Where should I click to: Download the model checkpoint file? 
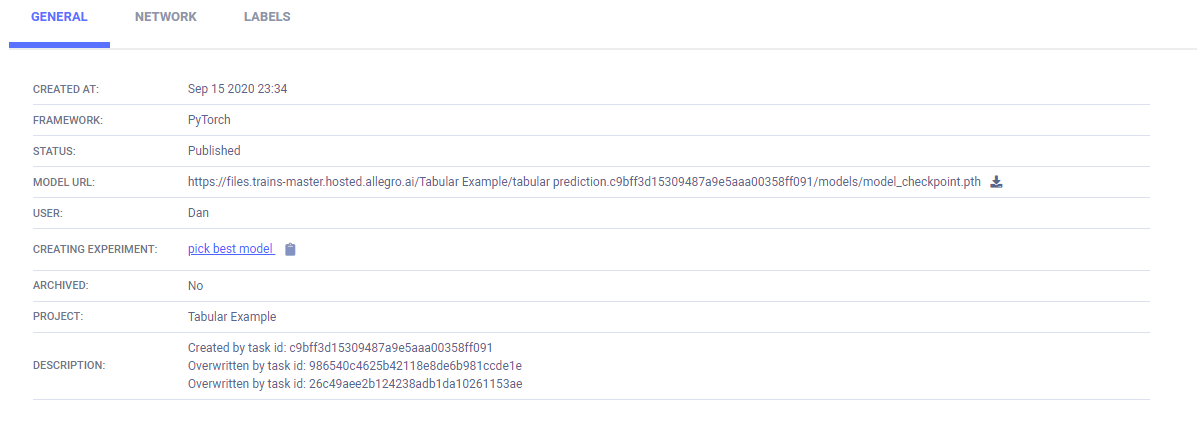point(996,182)
